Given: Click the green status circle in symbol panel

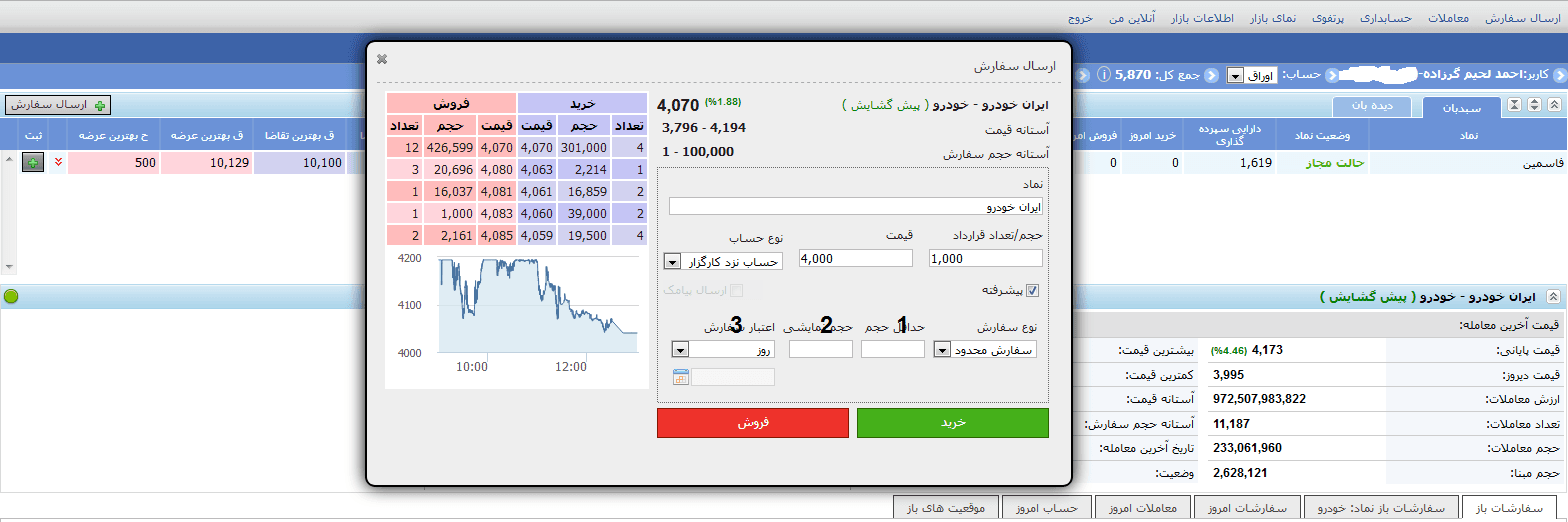Looking at the screenshot, I should 11,297.
